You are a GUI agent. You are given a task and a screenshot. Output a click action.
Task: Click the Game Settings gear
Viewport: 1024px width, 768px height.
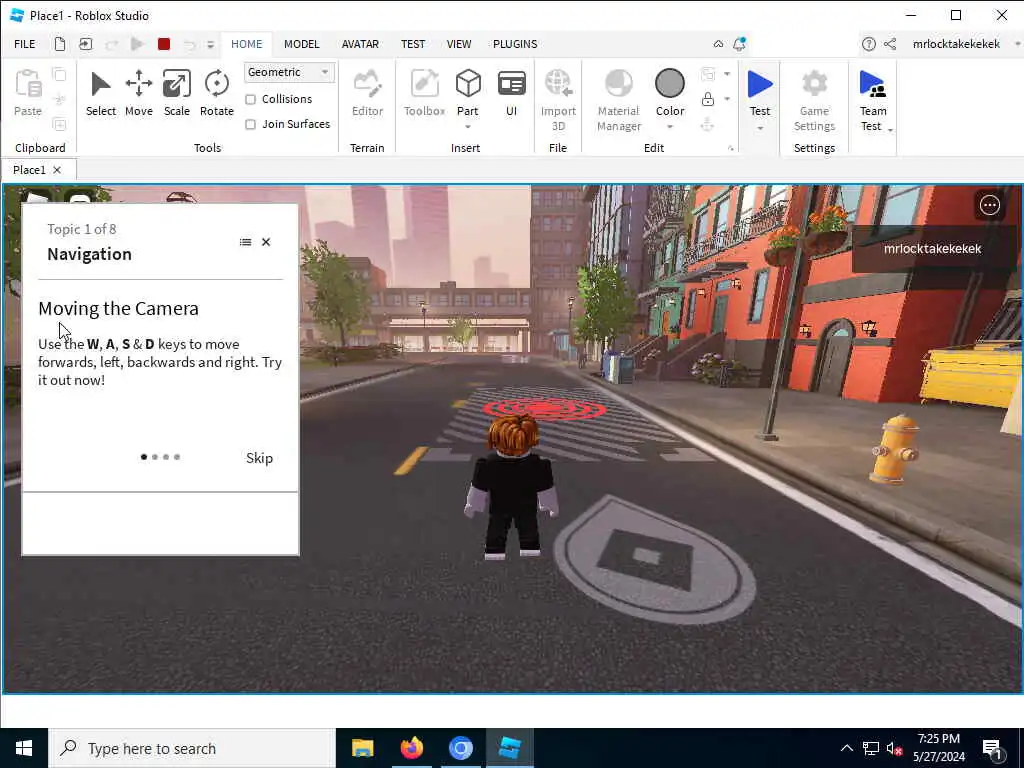coord(814,99)
